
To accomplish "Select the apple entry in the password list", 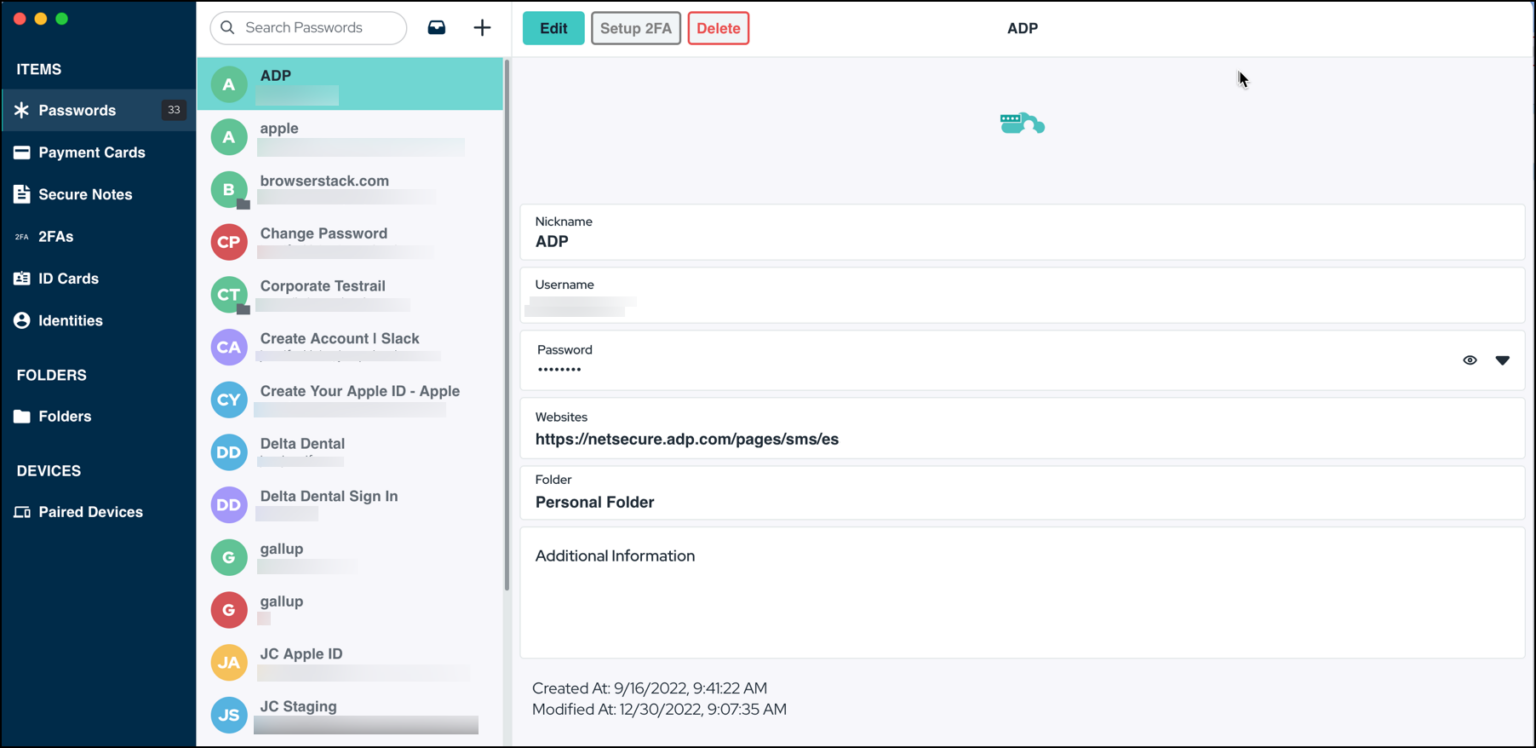I will coord(330,136).
